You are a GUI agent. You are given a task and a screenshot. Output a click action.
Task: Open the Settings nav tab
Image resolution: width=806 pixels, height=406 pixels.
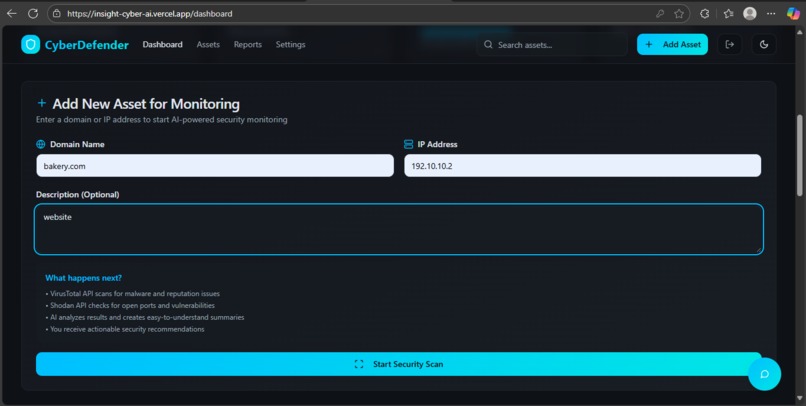[290, 45]
